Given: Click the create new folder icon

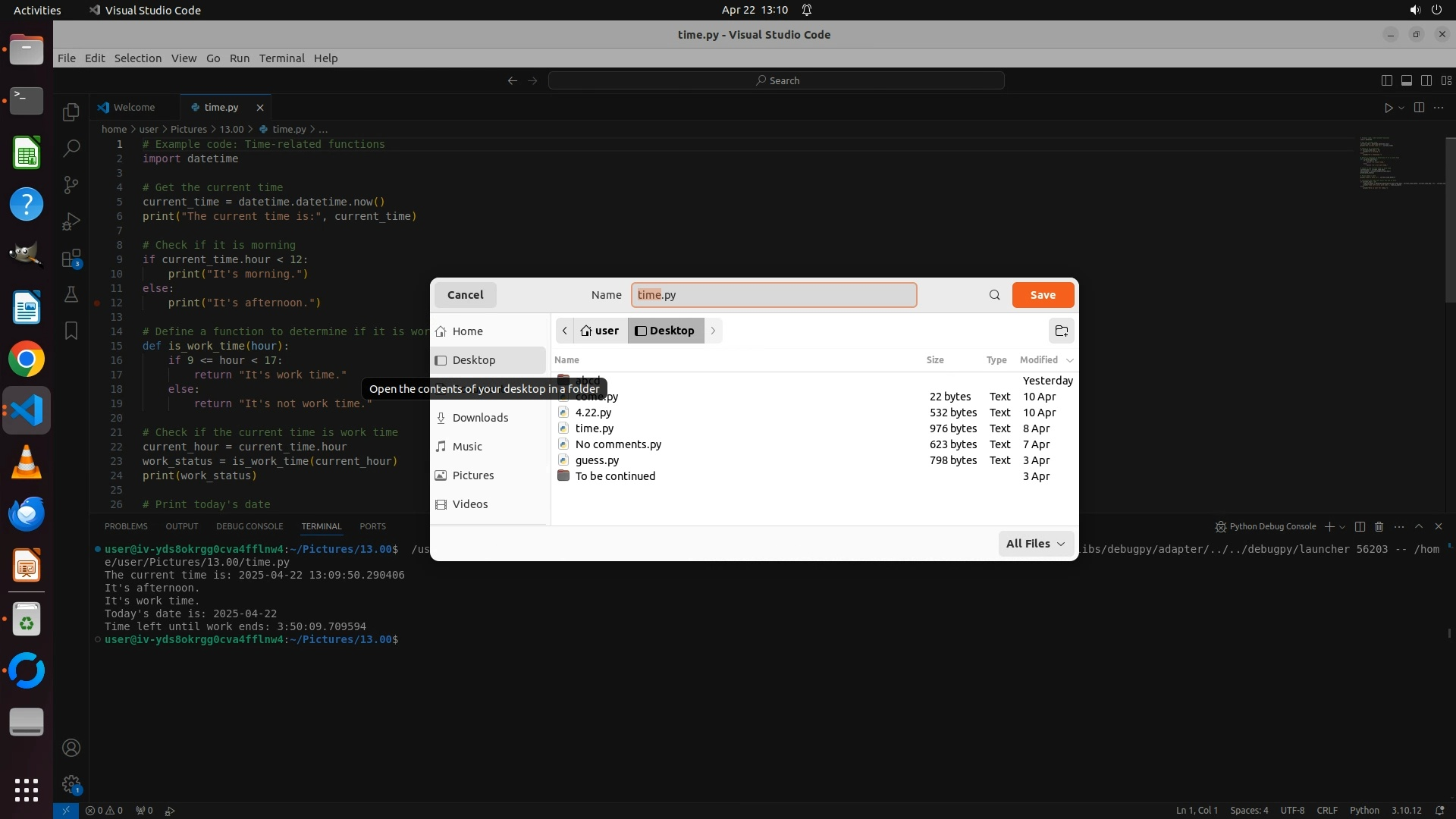Looking at the screenshot, I should [x=1061, y=331].
